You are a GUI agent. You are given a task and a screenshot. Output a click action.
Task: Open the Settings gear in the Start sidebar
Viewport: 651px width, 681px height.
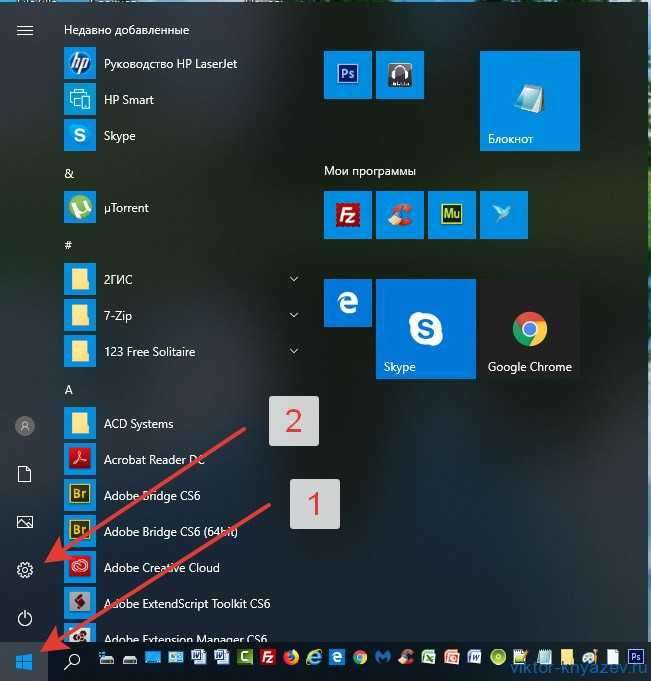point(25,570)
